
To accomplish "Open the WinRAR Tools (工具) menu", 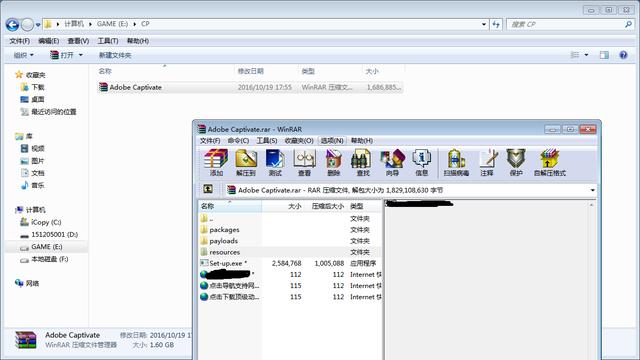I will (267, 140).
